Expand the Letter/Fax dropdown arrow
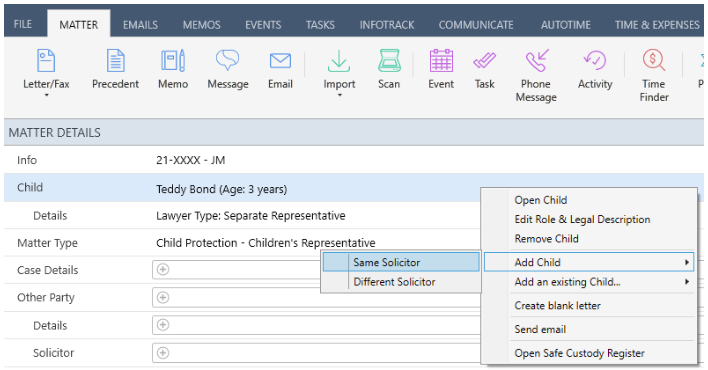Viewport: 708px width, 370px height. 46,95
